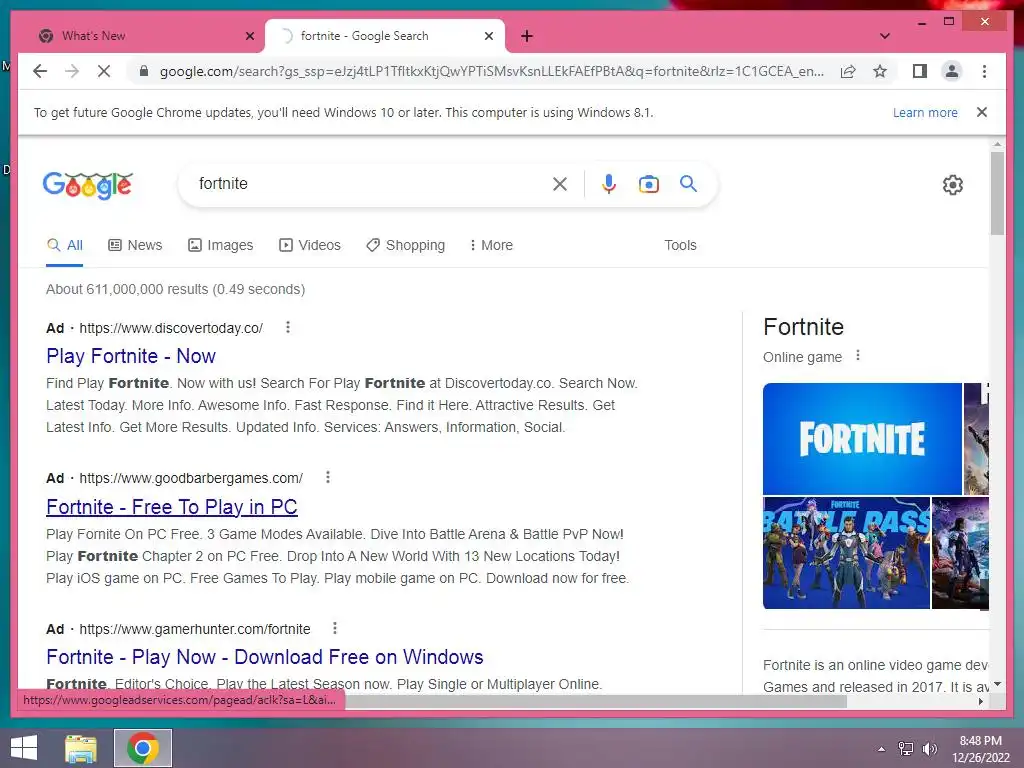Open File Explorer from taskbar
The image size is (1024, 768).
[81, 748]
